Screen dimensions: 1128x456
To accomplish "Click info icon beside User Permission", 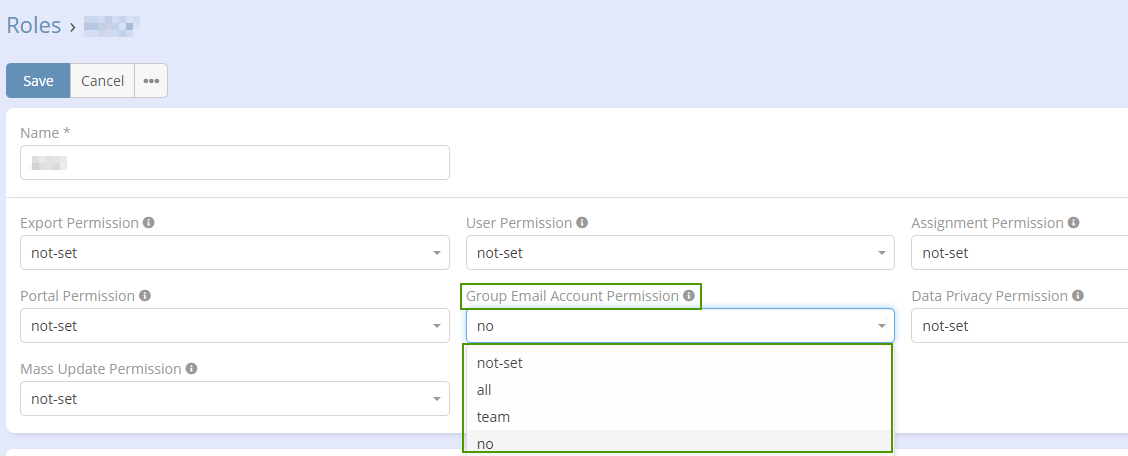I will pyautogui.click(x=582, y=223).
